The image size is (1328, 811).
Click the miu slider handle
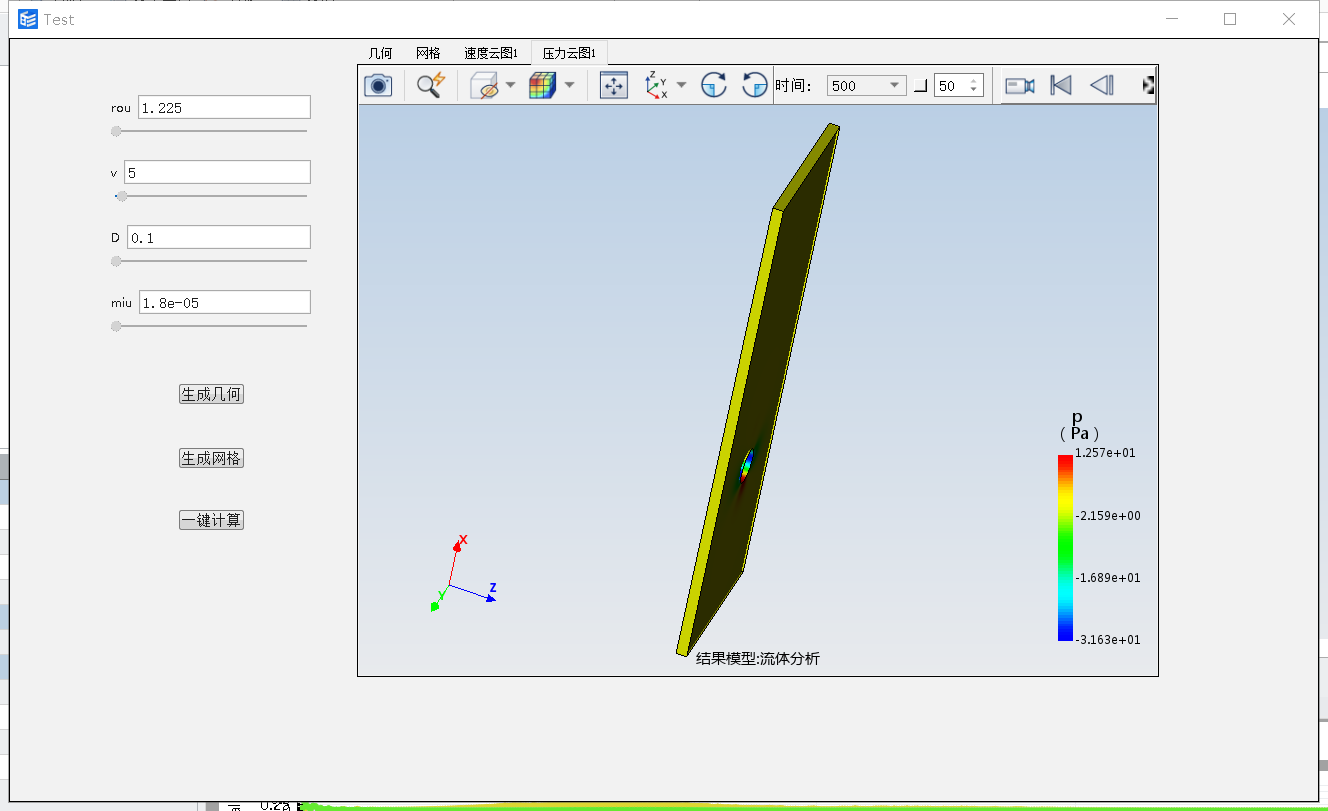coord(116,326)
